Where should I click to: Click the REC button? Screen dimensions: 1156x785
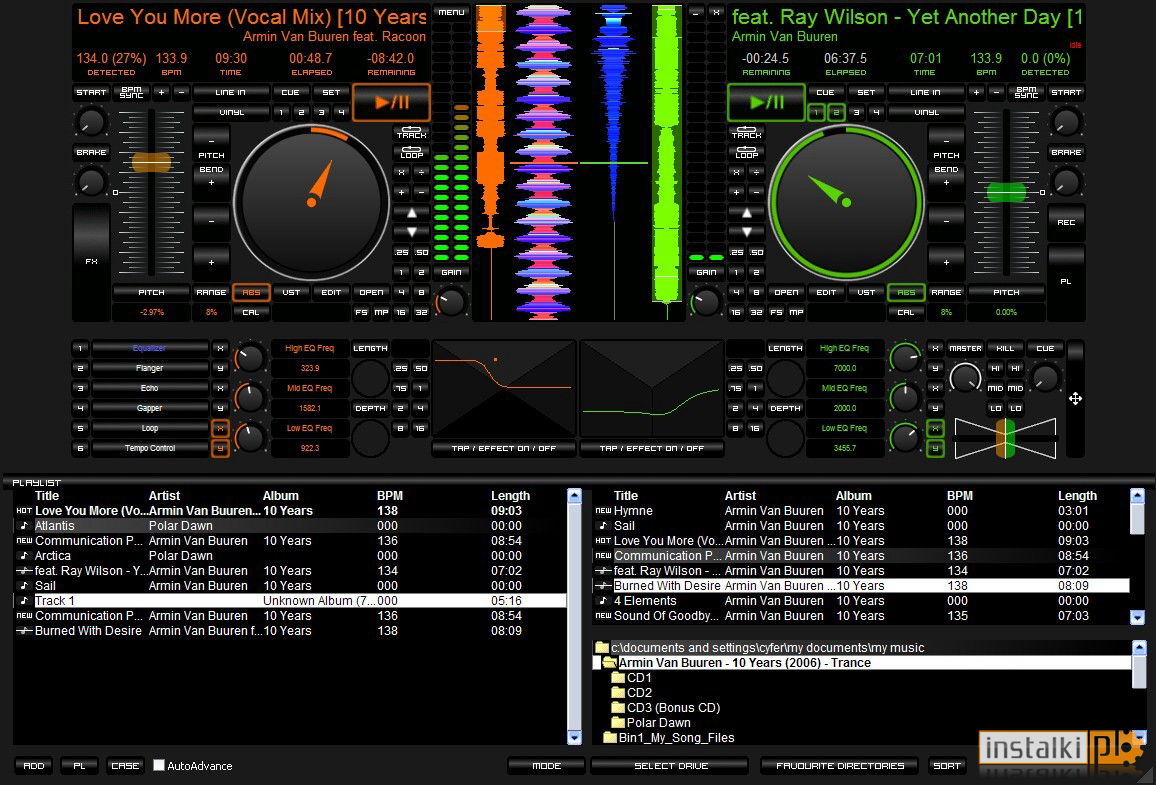(x=1066, y=223)
